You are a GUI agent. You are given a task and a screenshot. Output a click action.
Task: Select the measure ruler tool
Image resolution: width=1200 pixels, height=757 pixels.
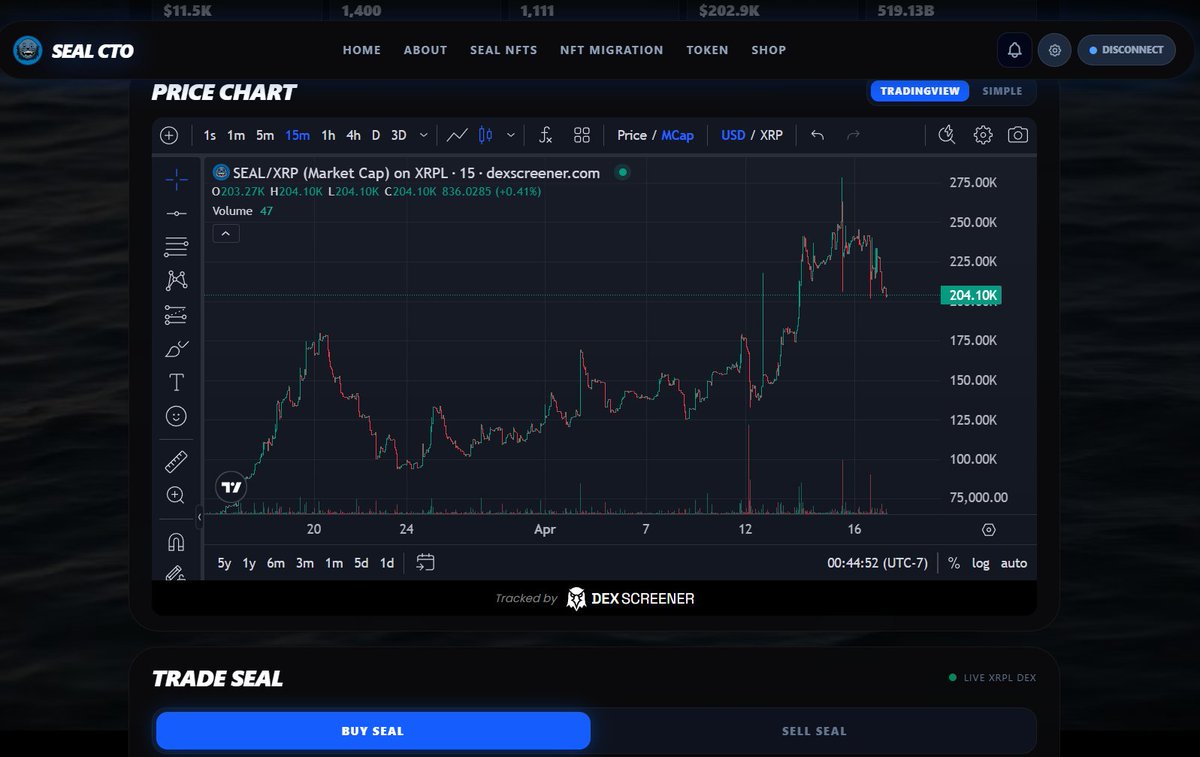[x=175, y=460]
